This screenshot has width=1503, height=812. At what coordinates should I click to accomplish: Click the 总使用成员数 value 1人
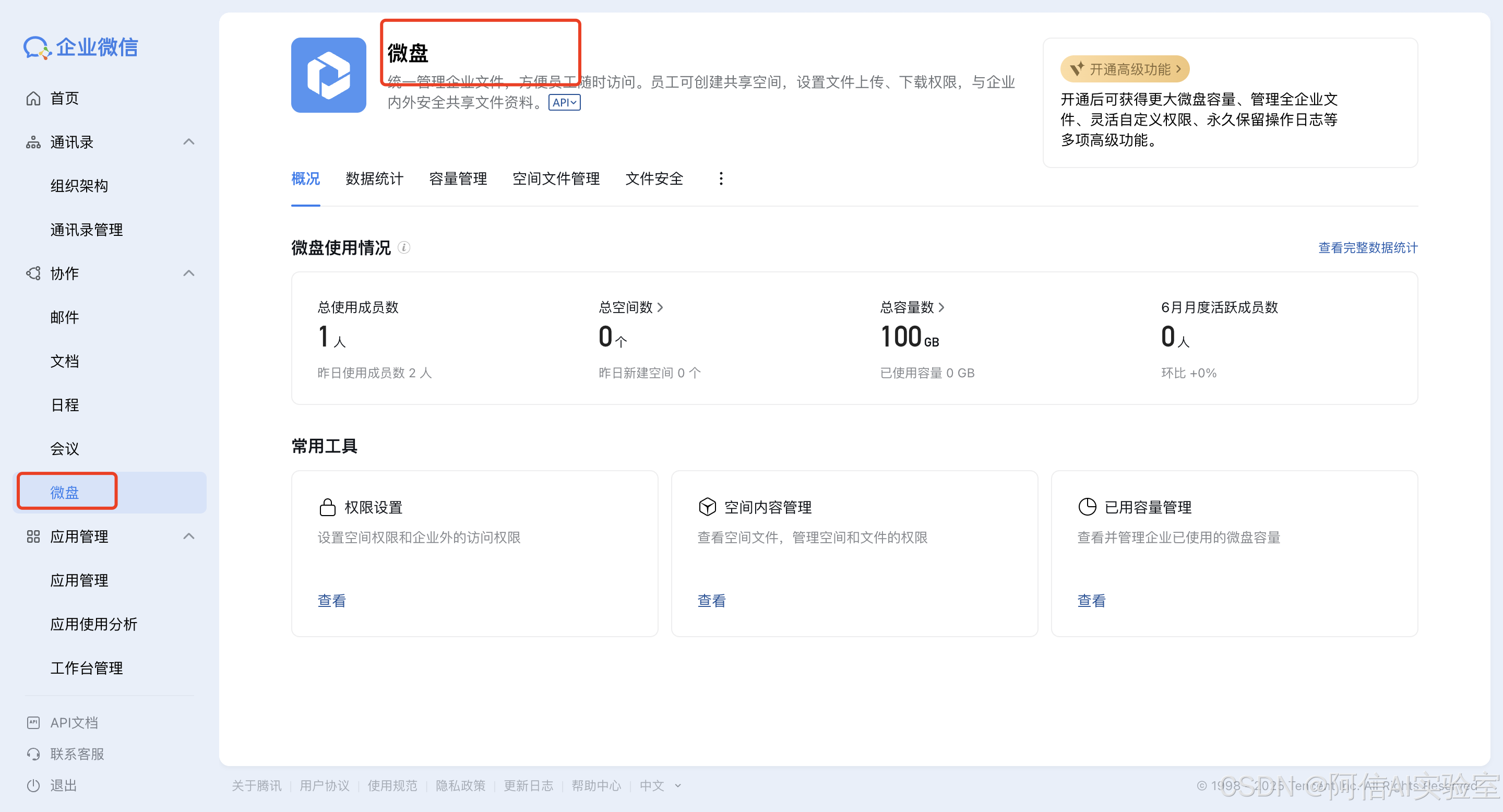pyautogui.click(x=332, y=337)
